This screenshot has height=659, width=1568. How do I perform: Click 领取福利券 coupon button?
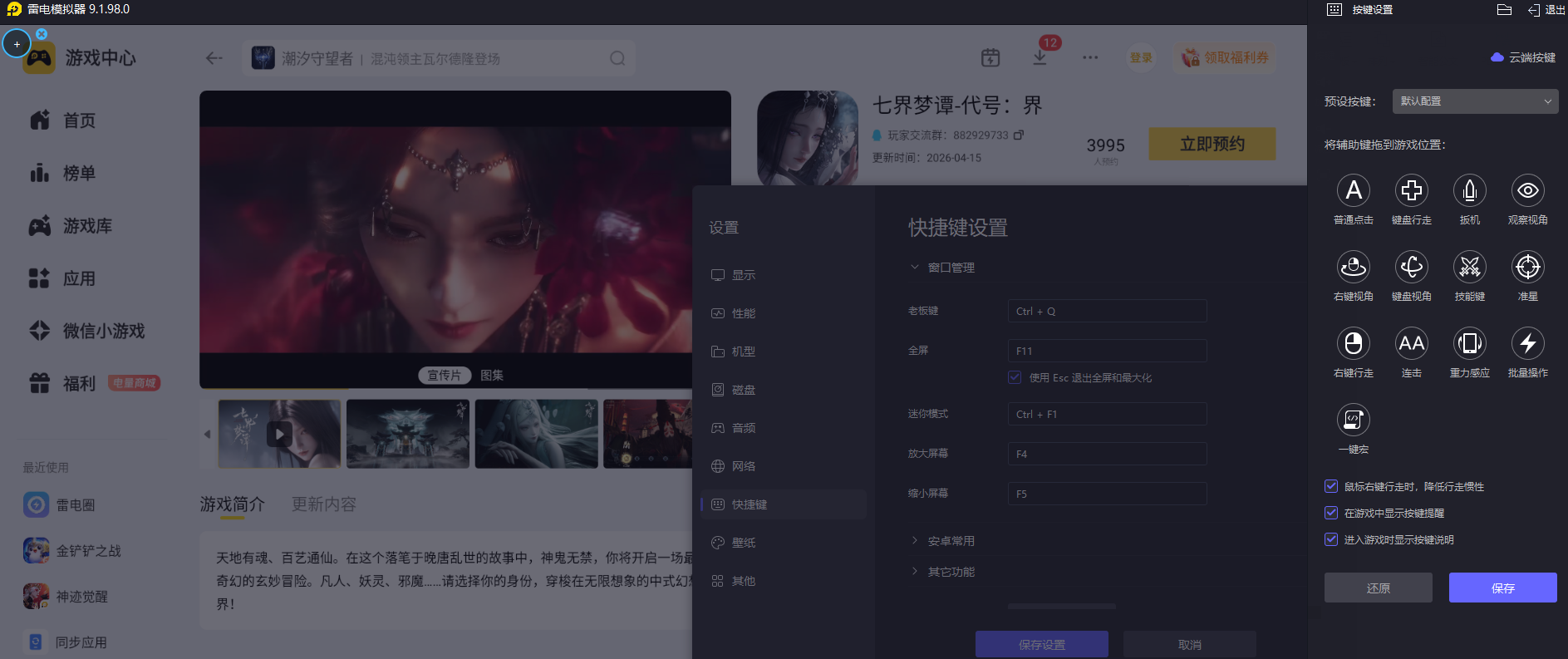click(1225, 57)
